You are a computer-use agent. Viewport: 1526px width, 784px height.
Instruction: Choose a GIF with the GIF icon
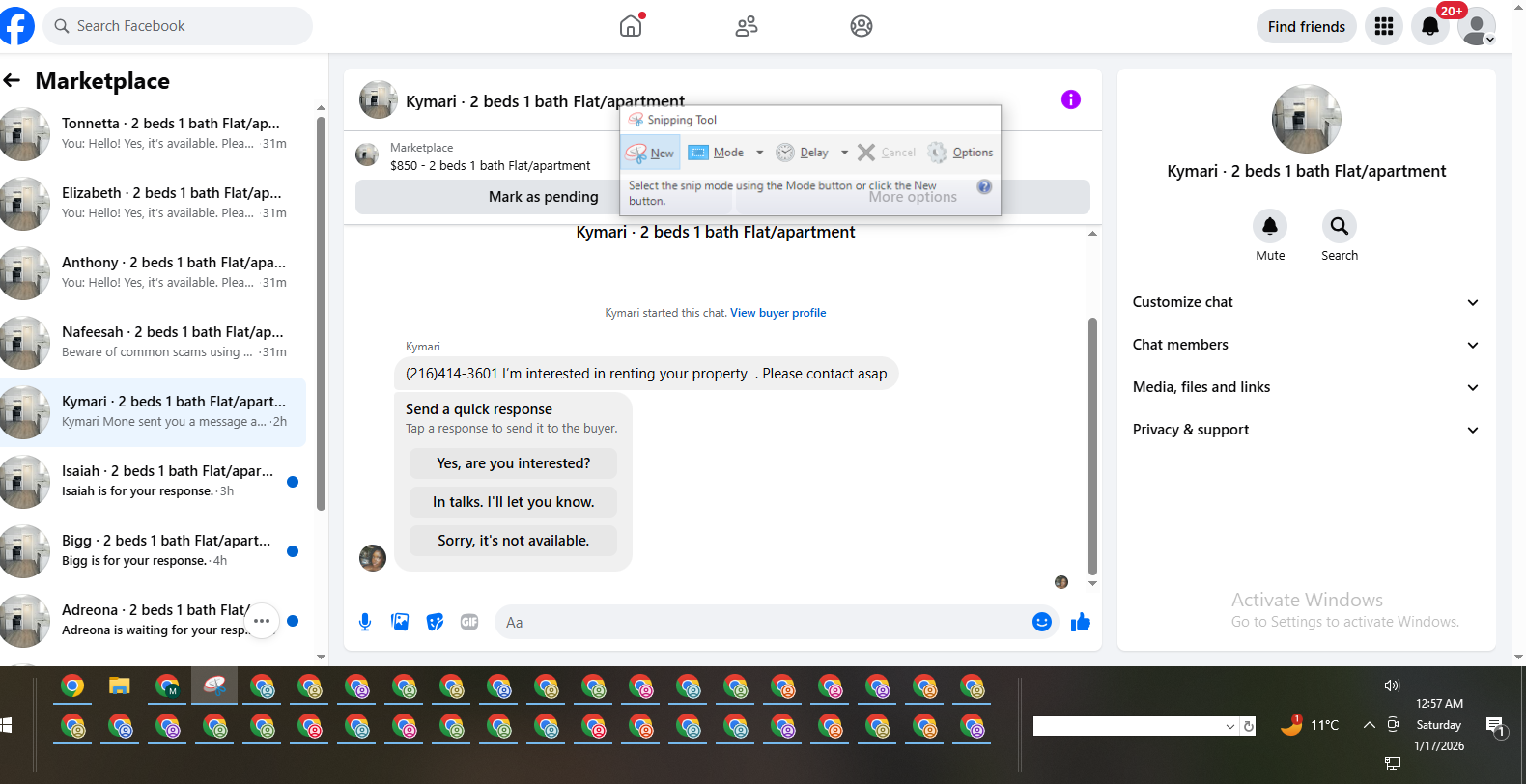(469, 623)
